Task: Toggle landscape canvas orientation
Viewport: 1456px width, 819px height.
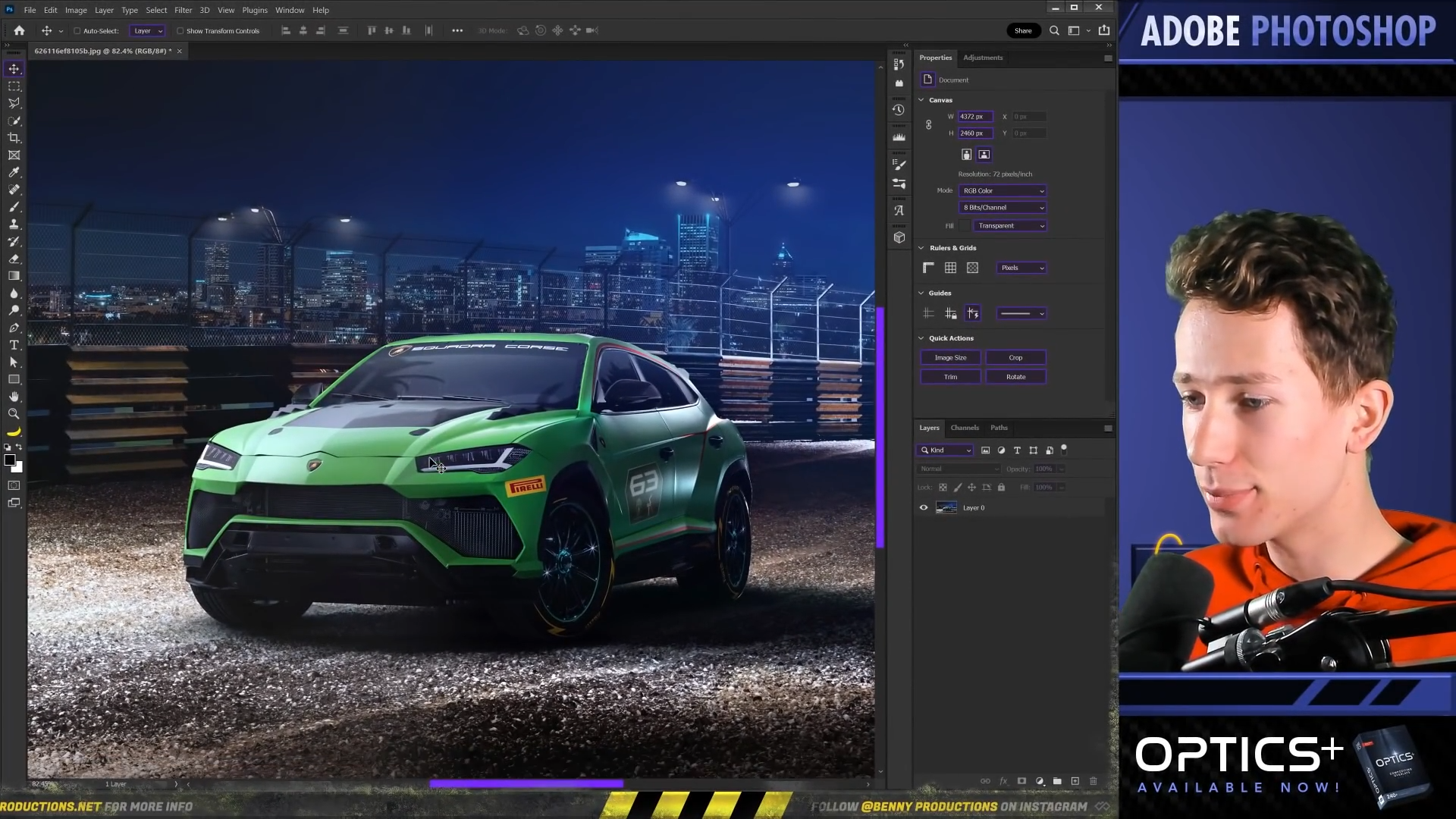Action: click(x=984, y=153)
